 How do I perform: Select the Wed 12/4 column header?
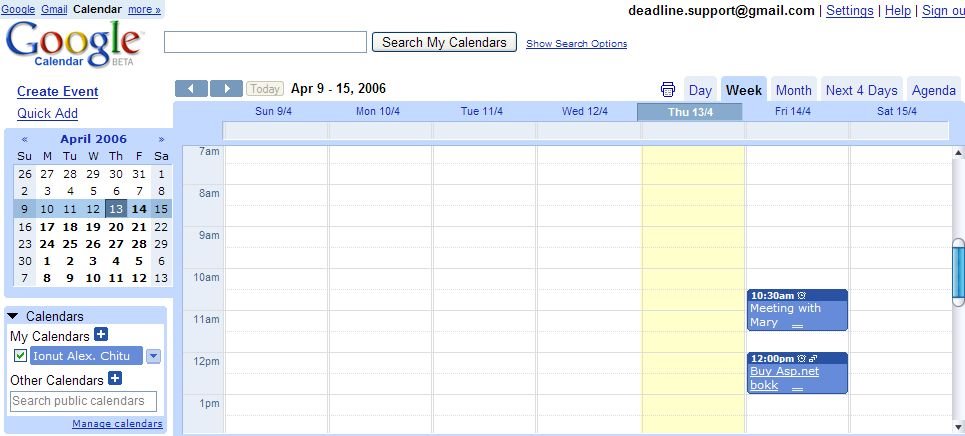(585, 111)
